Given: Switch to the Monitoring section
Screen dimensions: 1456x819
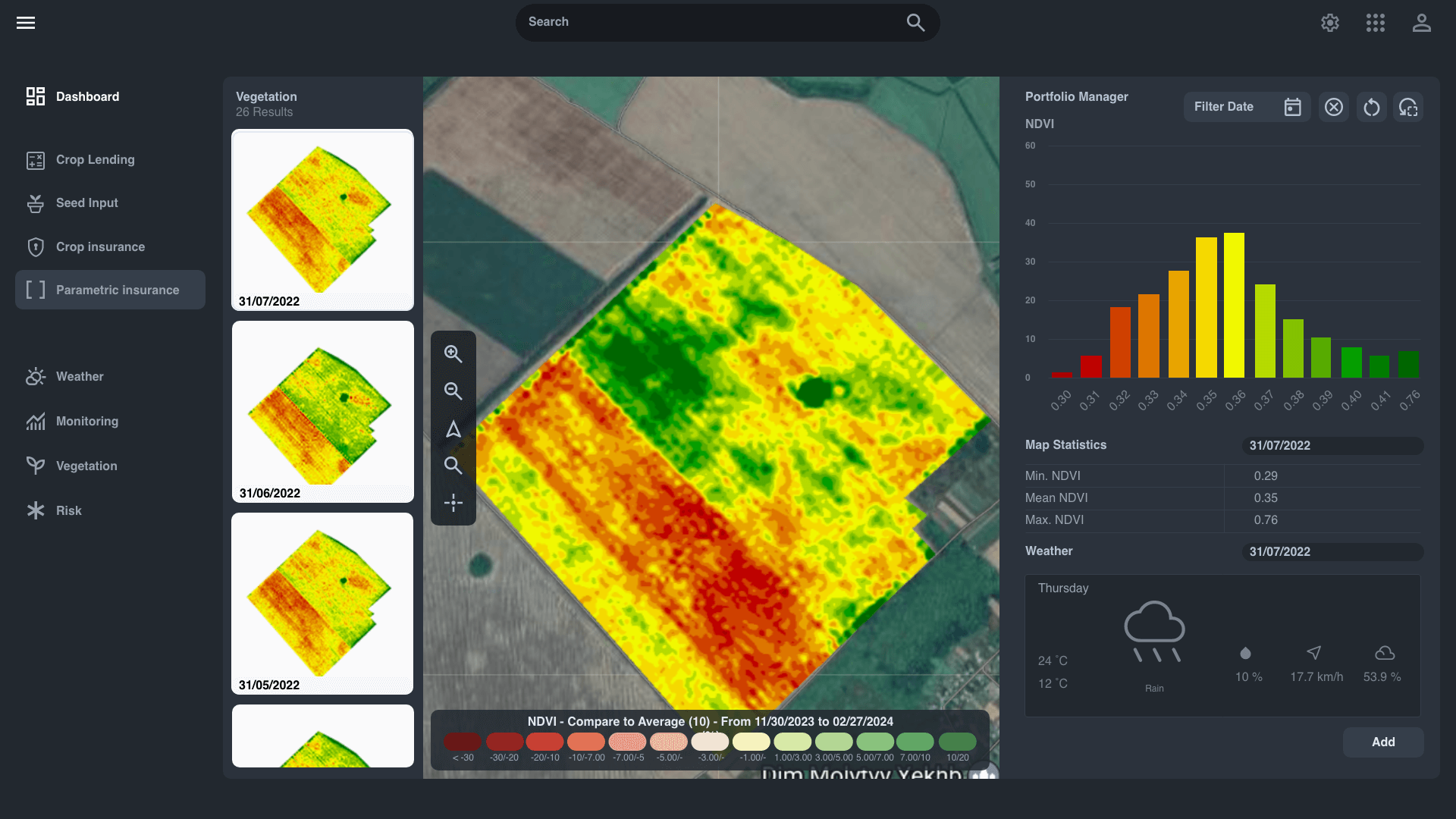Looking at the screenshot, I should pyautogui.click(x=86, y=421).
